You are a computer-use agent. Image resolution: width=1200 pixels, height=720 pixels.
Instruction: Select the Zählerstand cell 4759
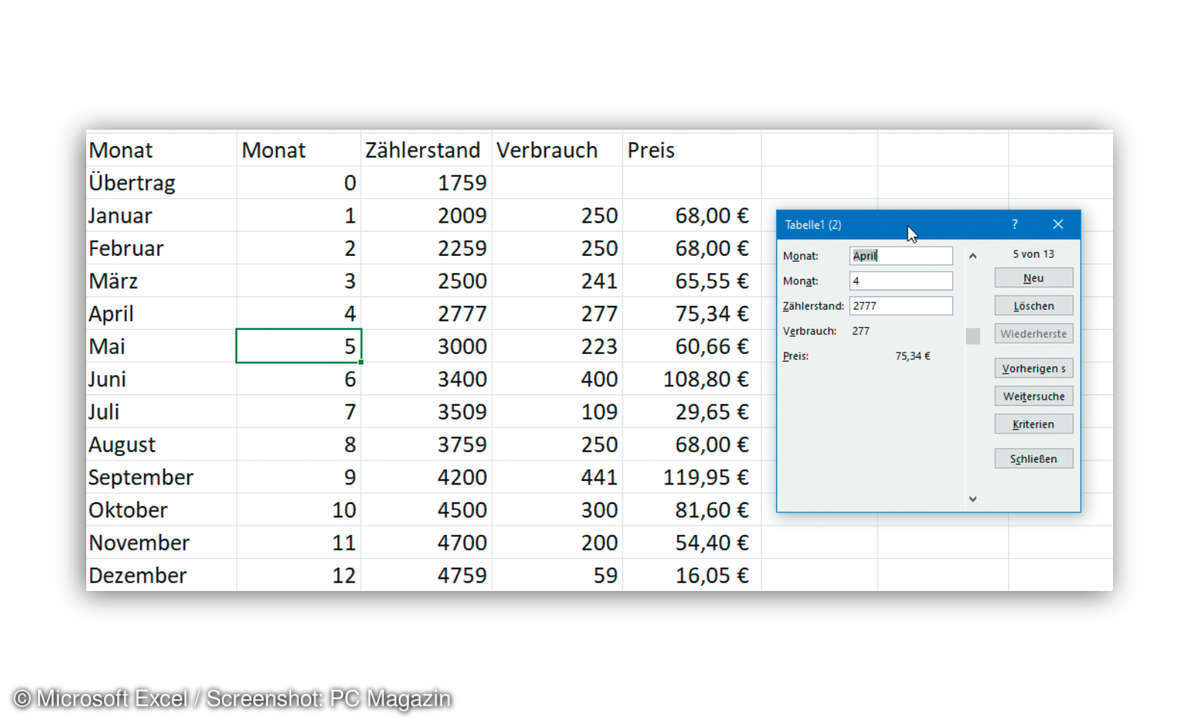coord(427,575)
